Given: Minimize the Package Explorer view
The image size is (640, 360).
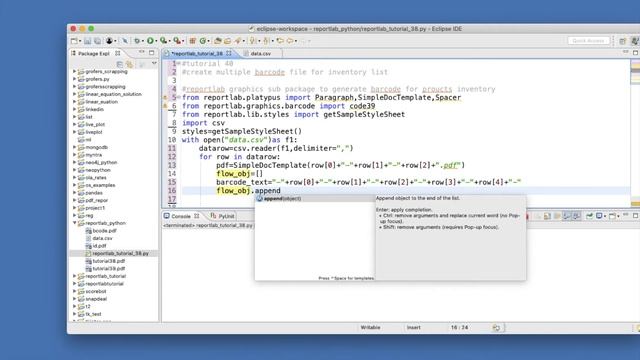Looking at the screenshot, I should (142, 52).
